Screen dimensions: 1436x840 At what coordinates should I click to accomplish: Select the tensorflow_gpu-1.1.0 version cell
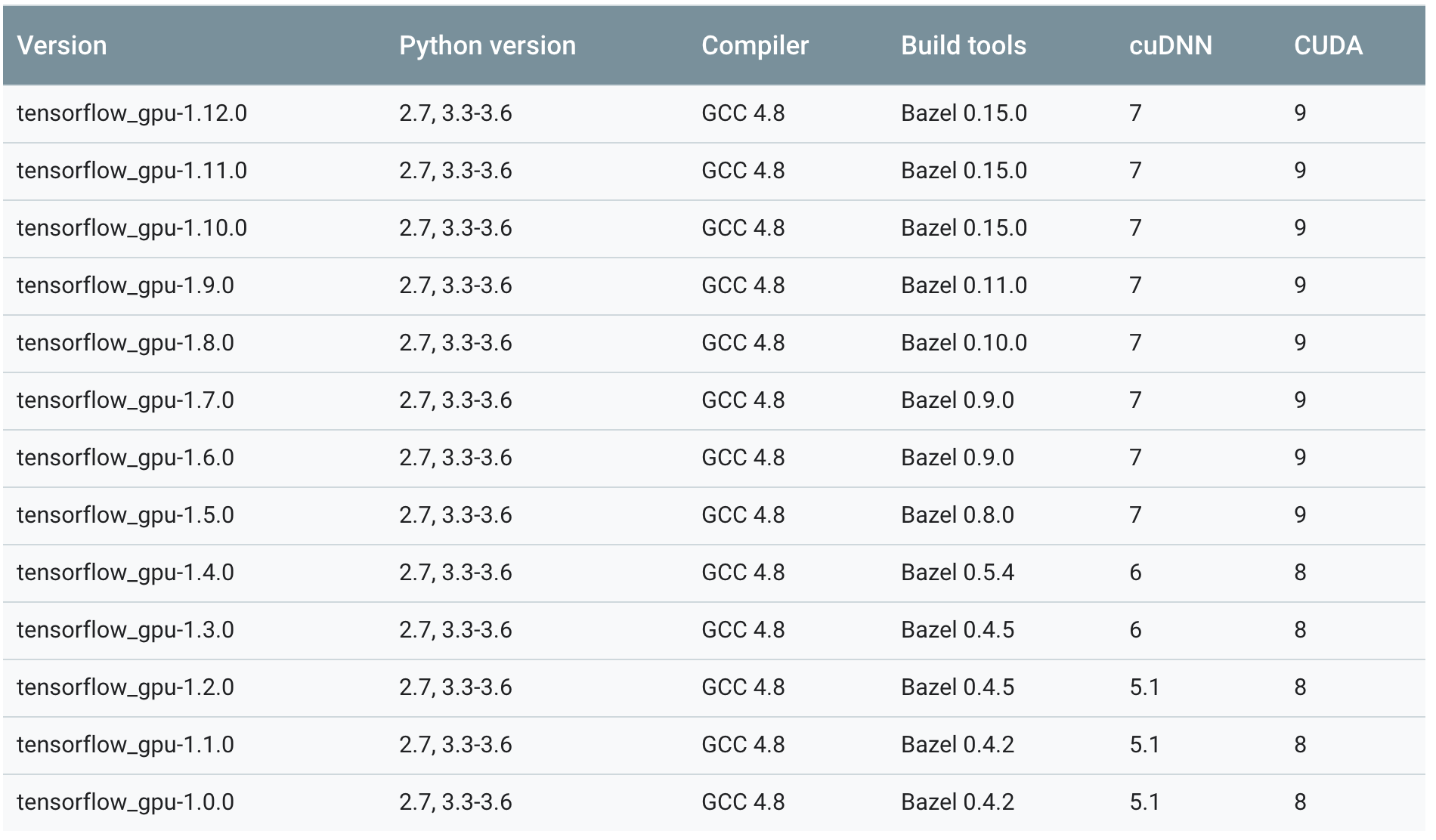coord(125,745)
